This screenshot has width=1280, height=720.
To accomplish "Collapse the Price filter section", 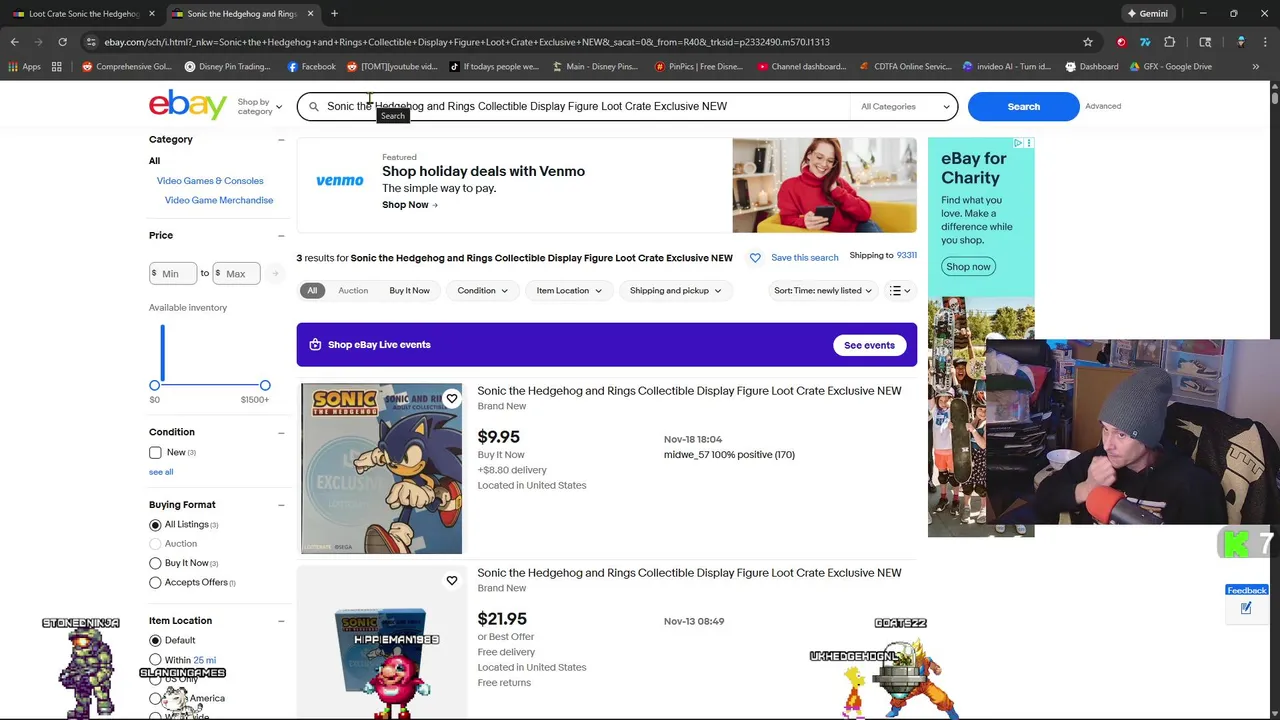I will [281, 236].
